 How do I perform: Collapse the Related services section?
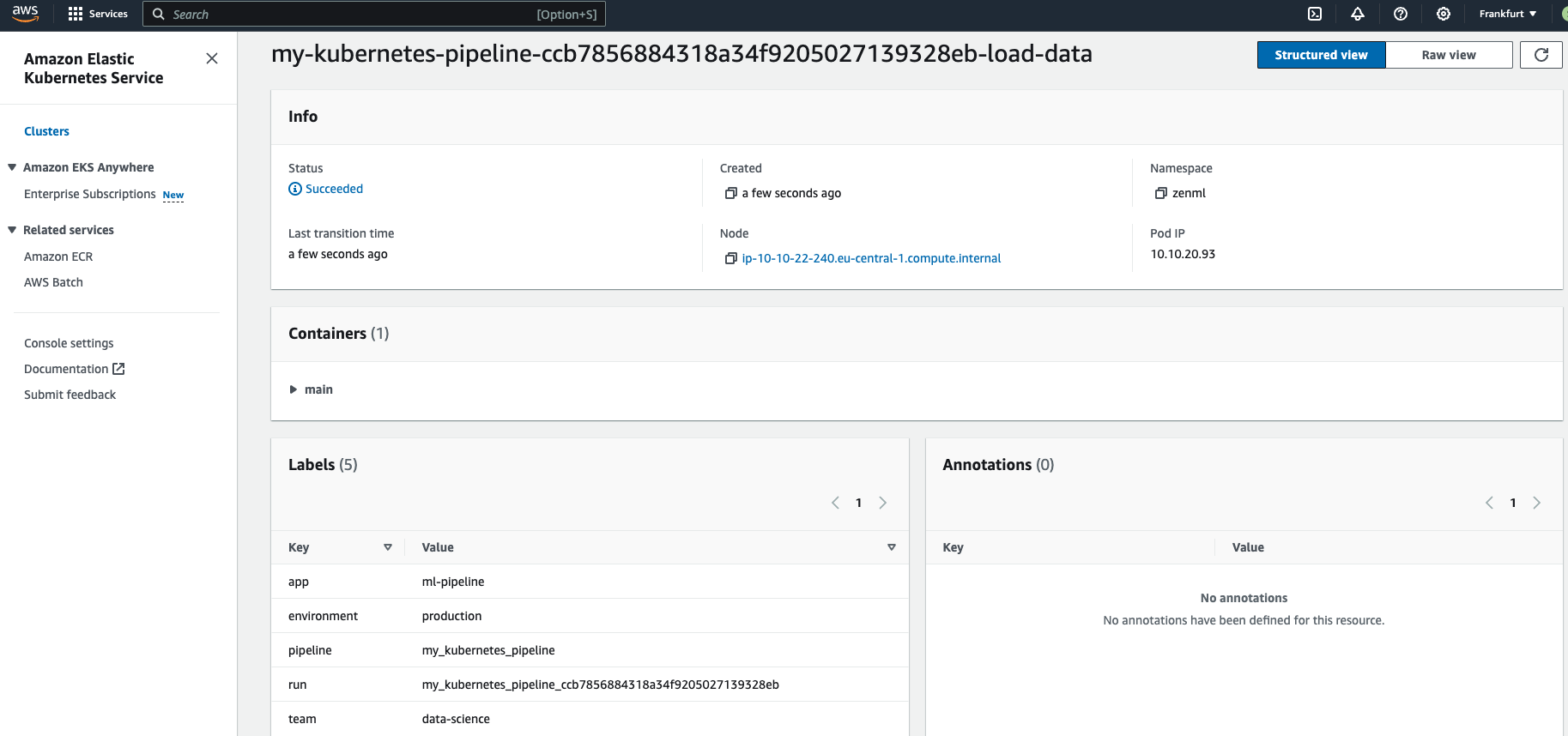tap(12, 230)
